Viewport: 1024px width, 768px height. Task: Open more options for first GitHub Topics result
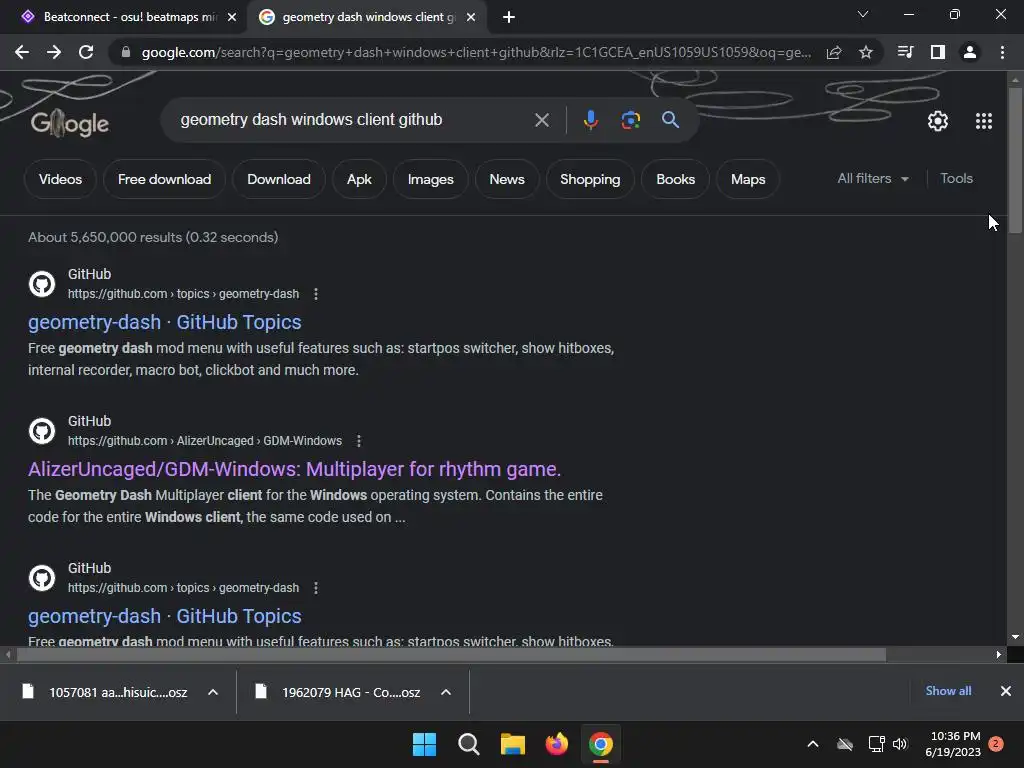click(316, 294)
